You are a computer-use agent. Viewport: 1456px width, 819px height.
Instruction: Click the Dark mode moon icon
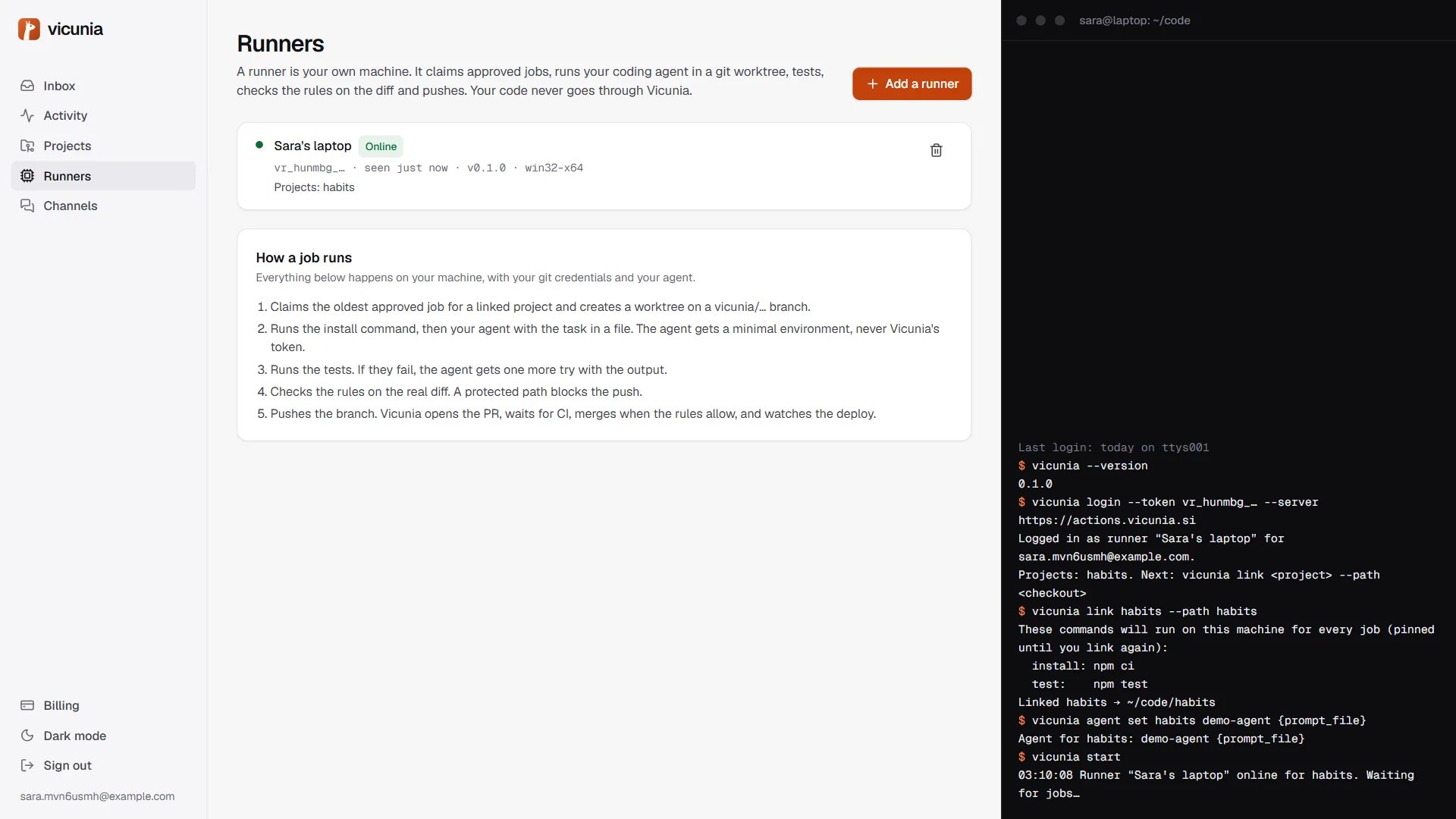(x=27, y=736)
